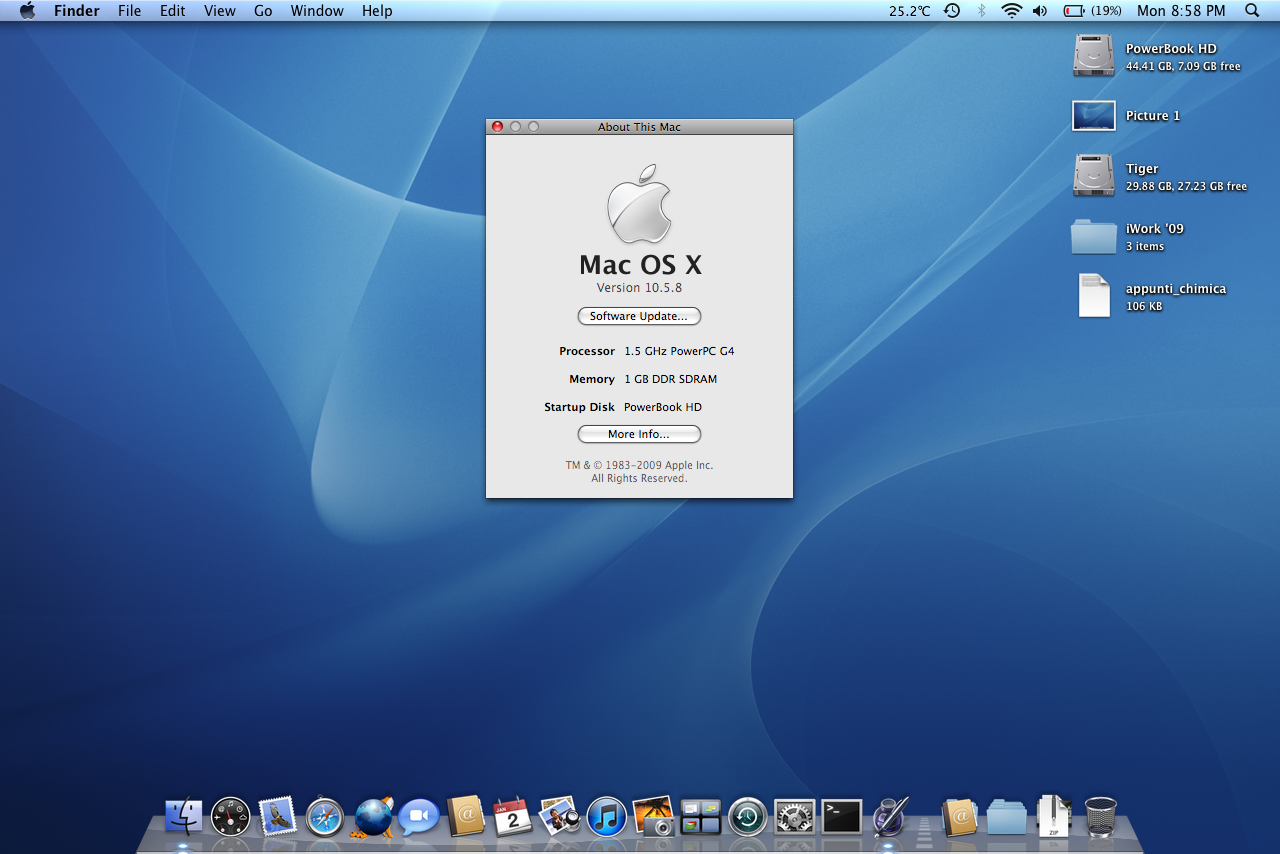This screenshot has height=854, width=1280.
Task: Click the Bluetooth status icon
Action: click(x=981, y=11)
